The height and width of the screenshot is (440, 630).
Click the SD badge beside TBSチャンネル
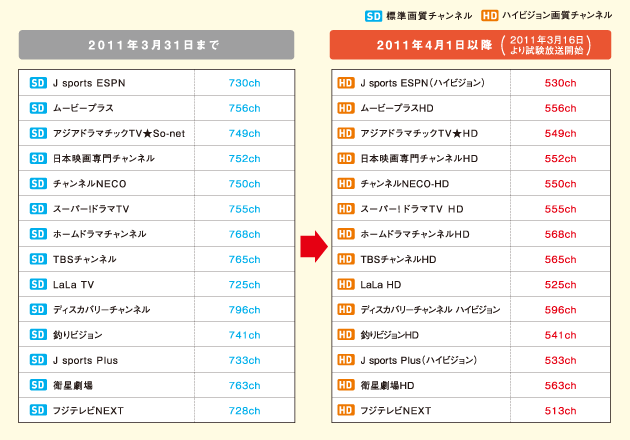coord(38,259)
